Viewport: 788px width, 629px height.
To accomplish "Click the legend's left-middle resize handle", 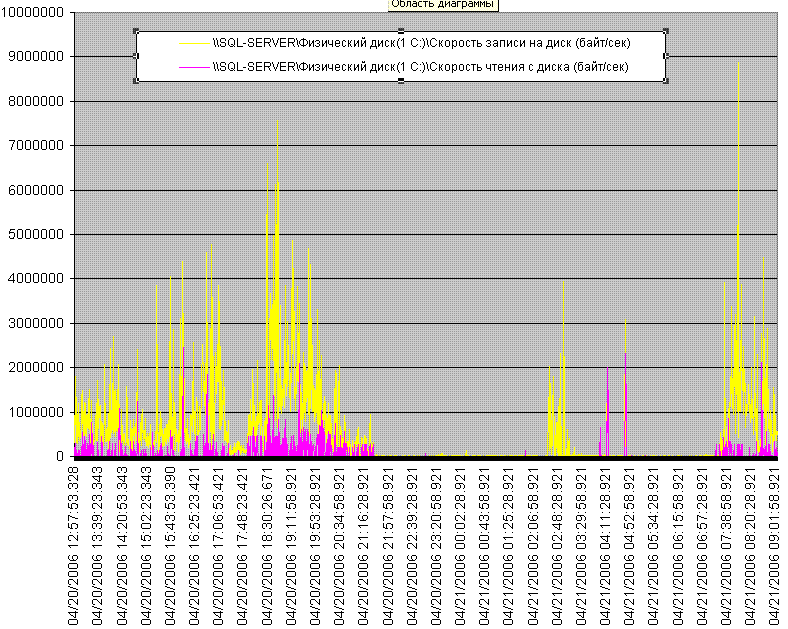I will [x=136, y=56].
